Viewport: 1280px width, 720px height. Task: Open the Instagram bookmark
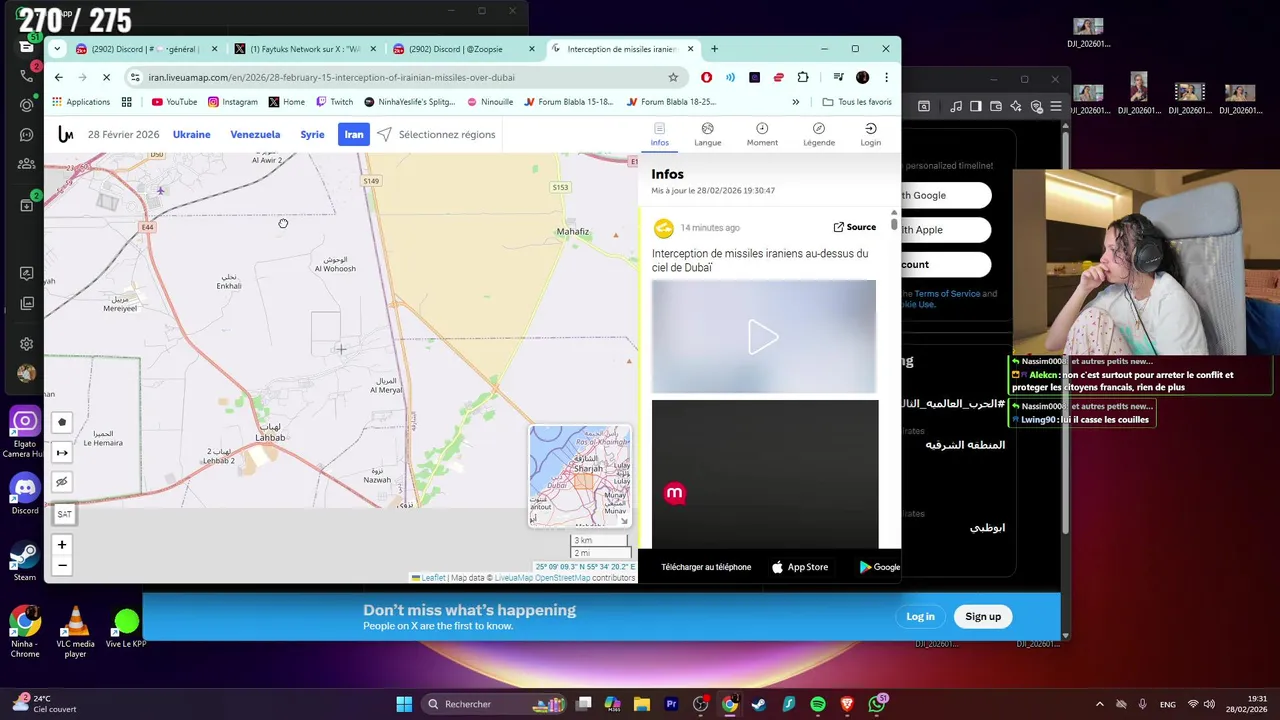pos(232,102)
